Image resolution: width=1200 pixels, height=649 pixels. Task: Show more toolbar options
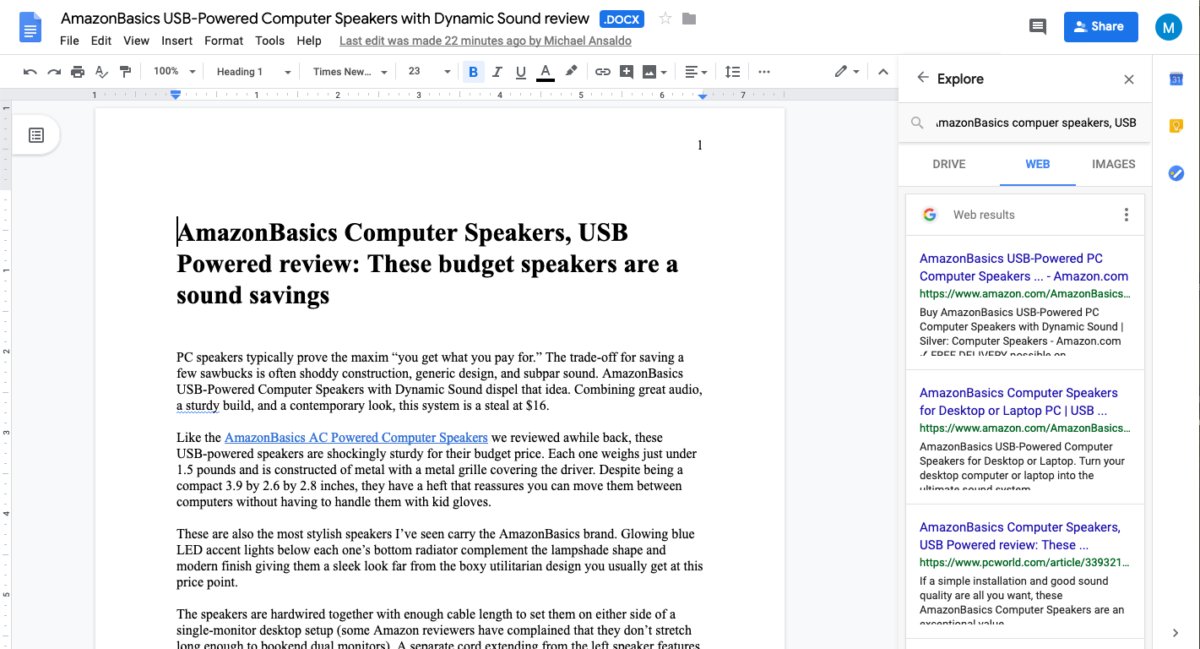click(764, 72)
